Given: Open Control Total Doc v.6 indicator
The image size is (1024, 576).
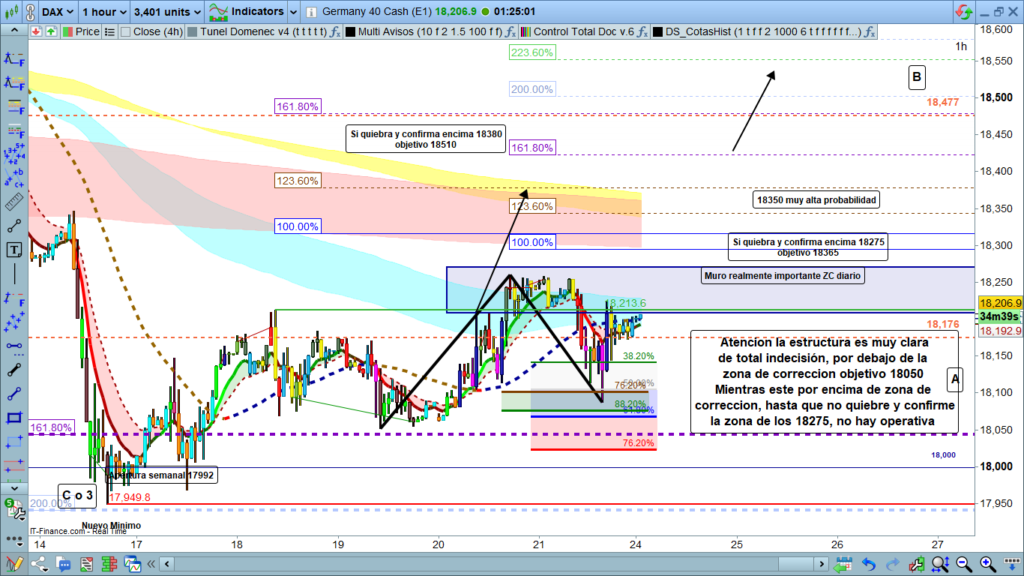Looking at the screenshot, I should pos(592,32).
